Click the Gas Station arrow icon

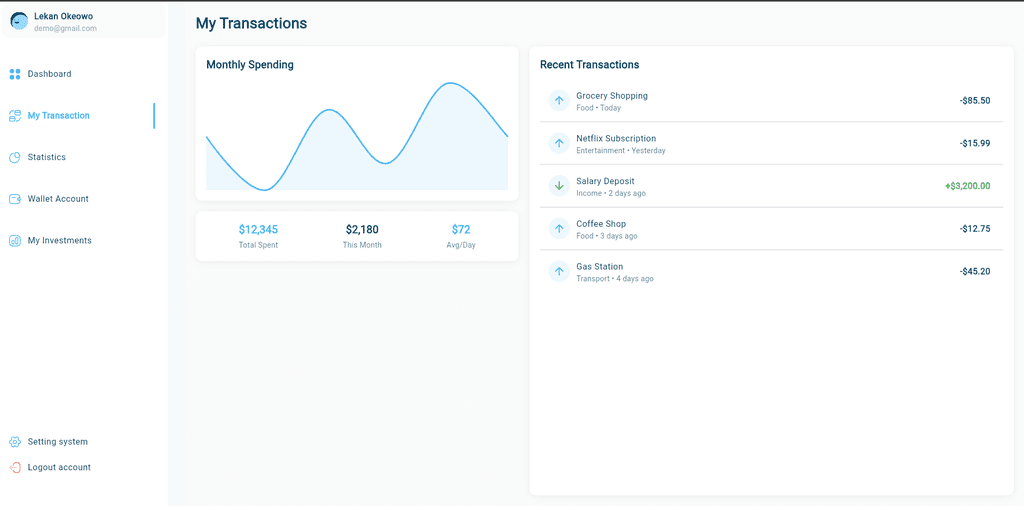click(559, 271)
